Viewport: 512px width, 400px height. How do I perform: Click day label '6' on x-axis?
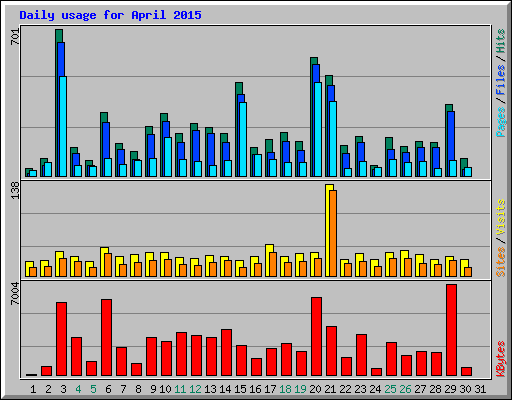pyautogui.click(x=108, y=389)
